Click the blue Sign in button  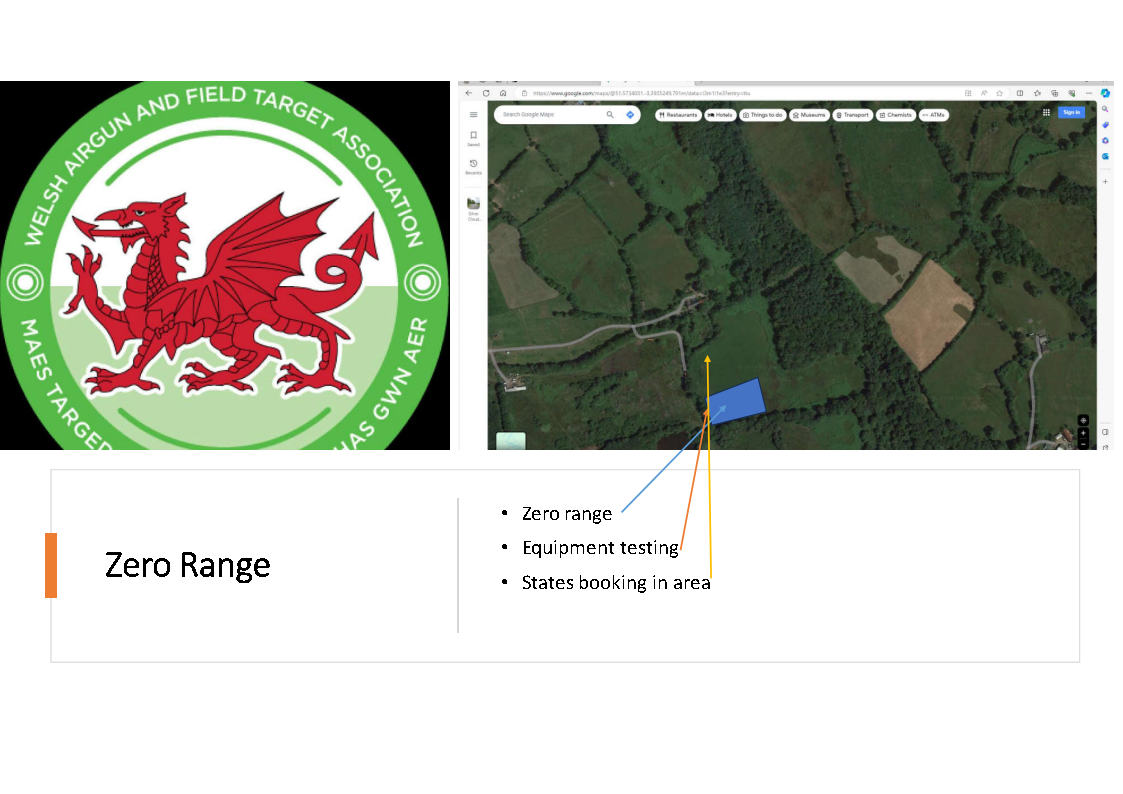click(x=1071, y=112)
